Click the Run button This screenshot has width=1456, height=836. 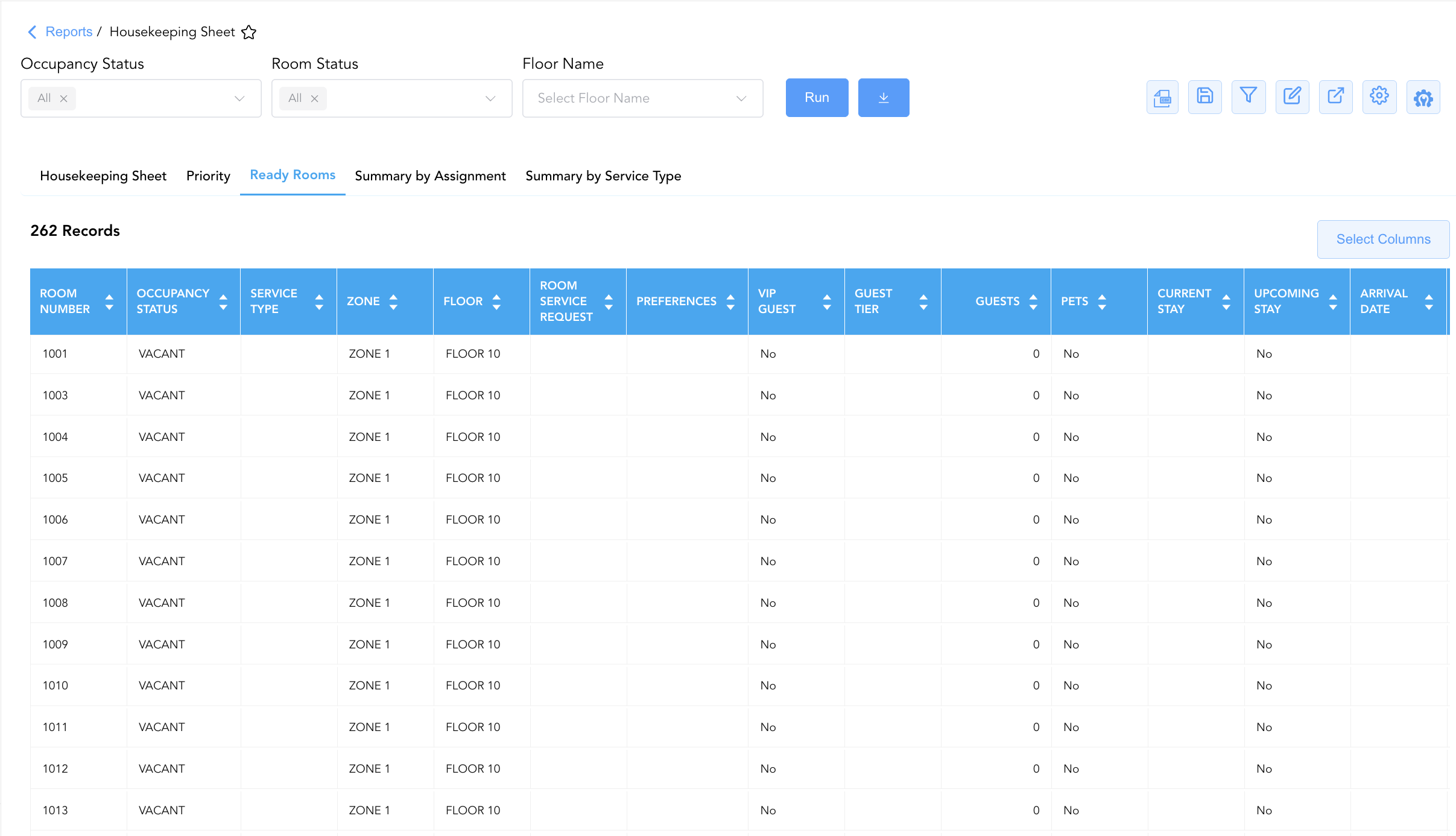click(817, 98)
